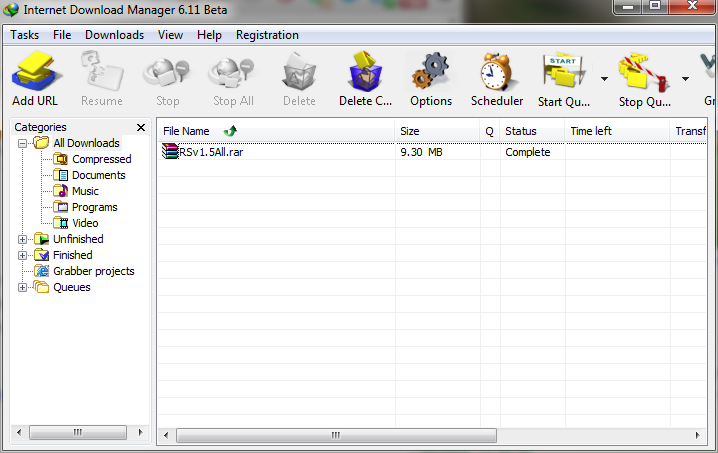Open the Downloads menu

114,35
